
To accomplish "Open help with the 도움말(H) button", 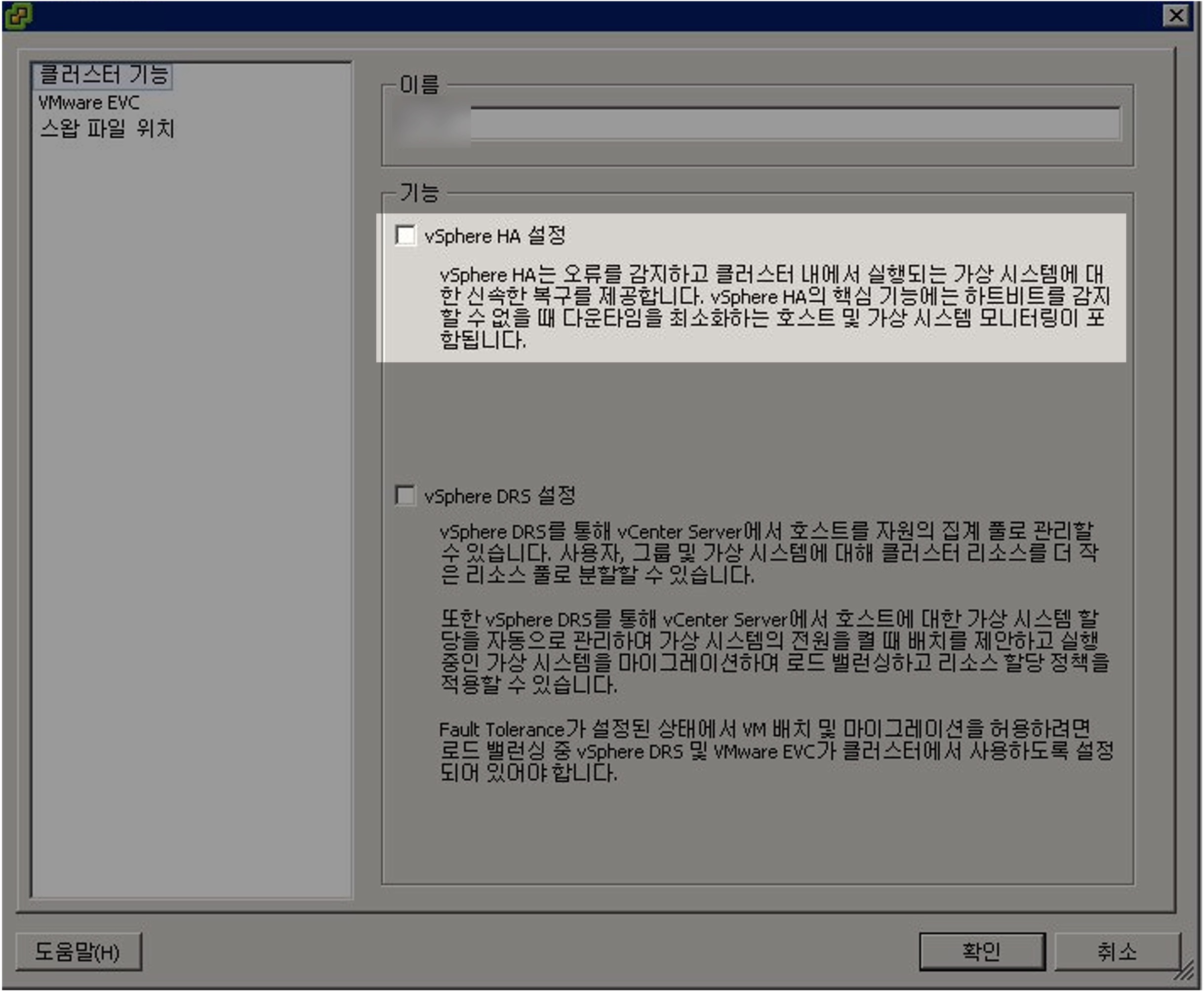I will [78, 951].
